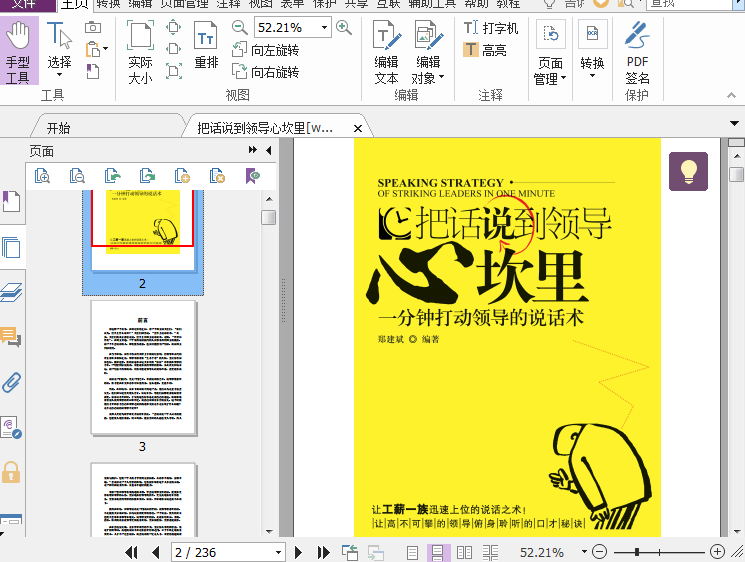Switch to 把话说到领导心坎里 document tab
This screenshot has width=745, height=562.
tap(265, 128)
